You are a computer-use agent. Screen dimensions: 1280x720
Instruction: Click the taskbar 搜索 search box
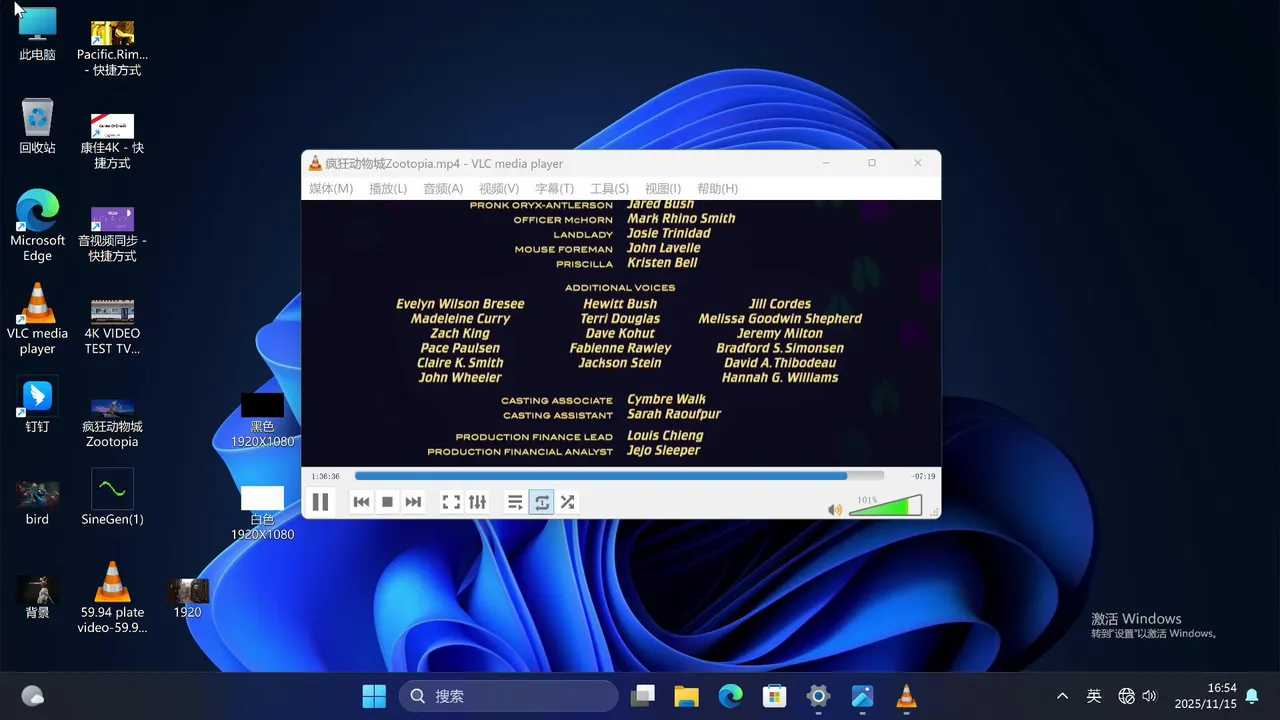pos(508,696)
